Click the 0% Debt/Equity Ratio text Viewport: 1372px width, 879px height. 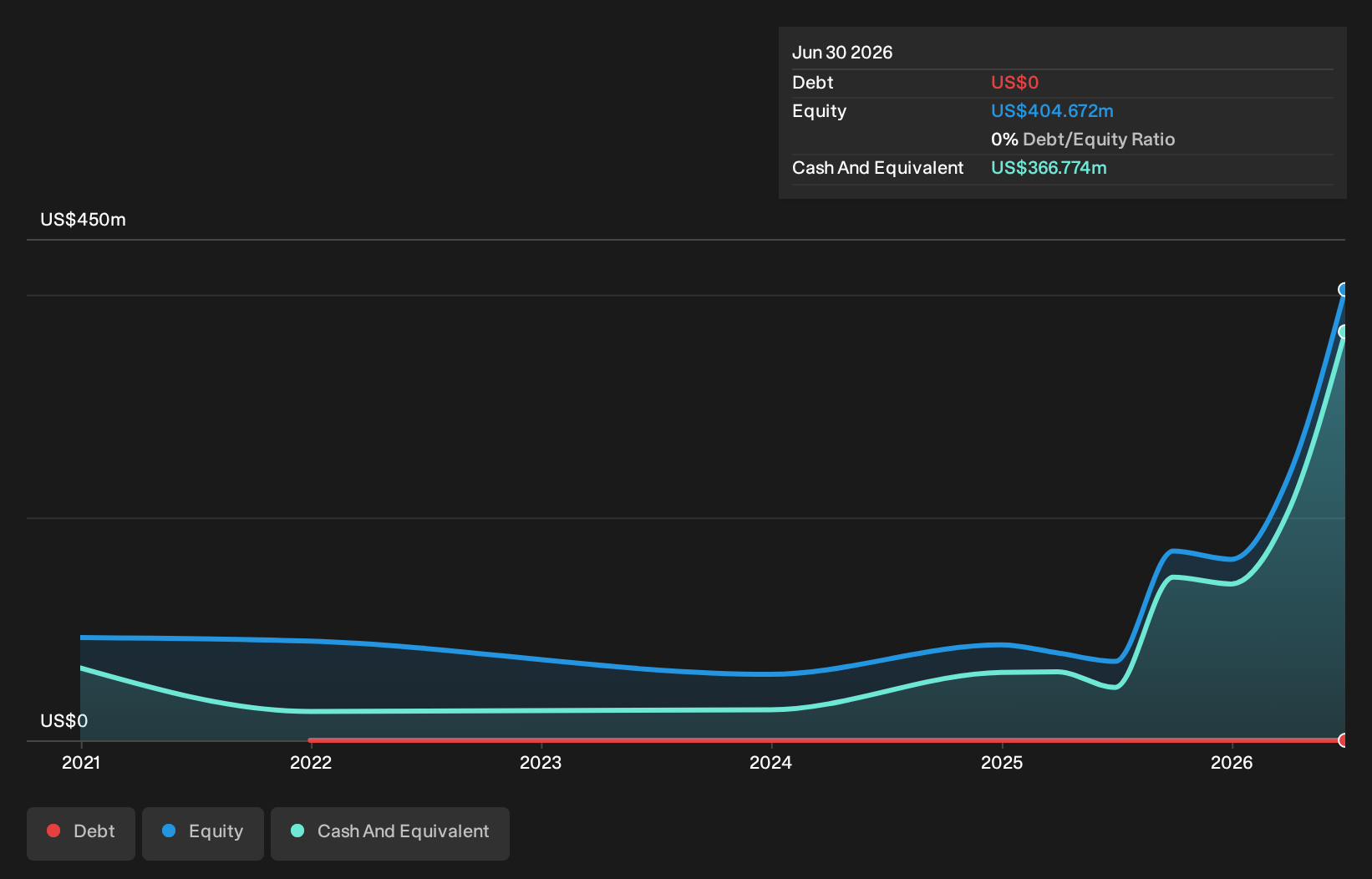tap(1083, 140)
